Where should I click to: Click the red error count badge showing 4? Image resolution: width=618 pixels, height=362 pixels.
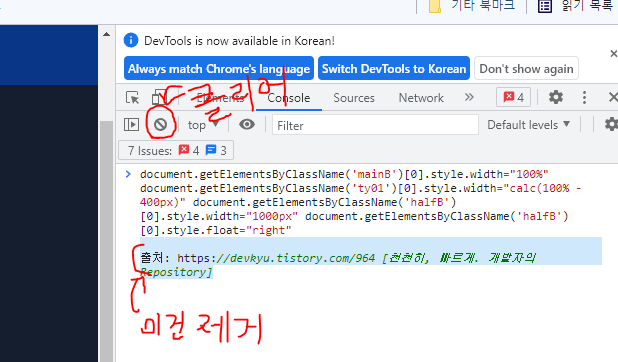[x=514, y=97]
